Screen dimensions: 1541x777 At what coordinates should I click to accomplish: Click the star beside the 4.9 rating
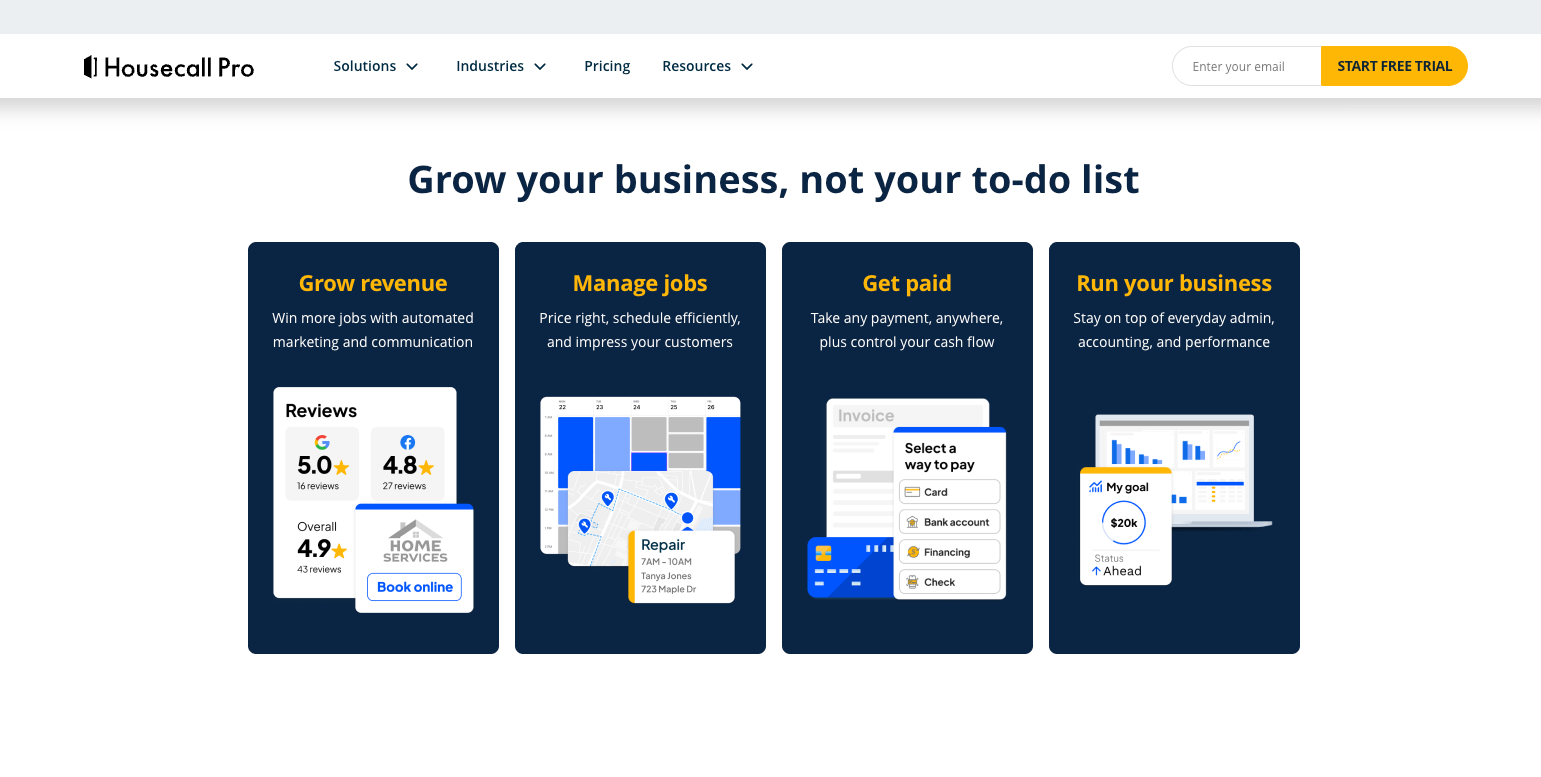pos(340,550)
